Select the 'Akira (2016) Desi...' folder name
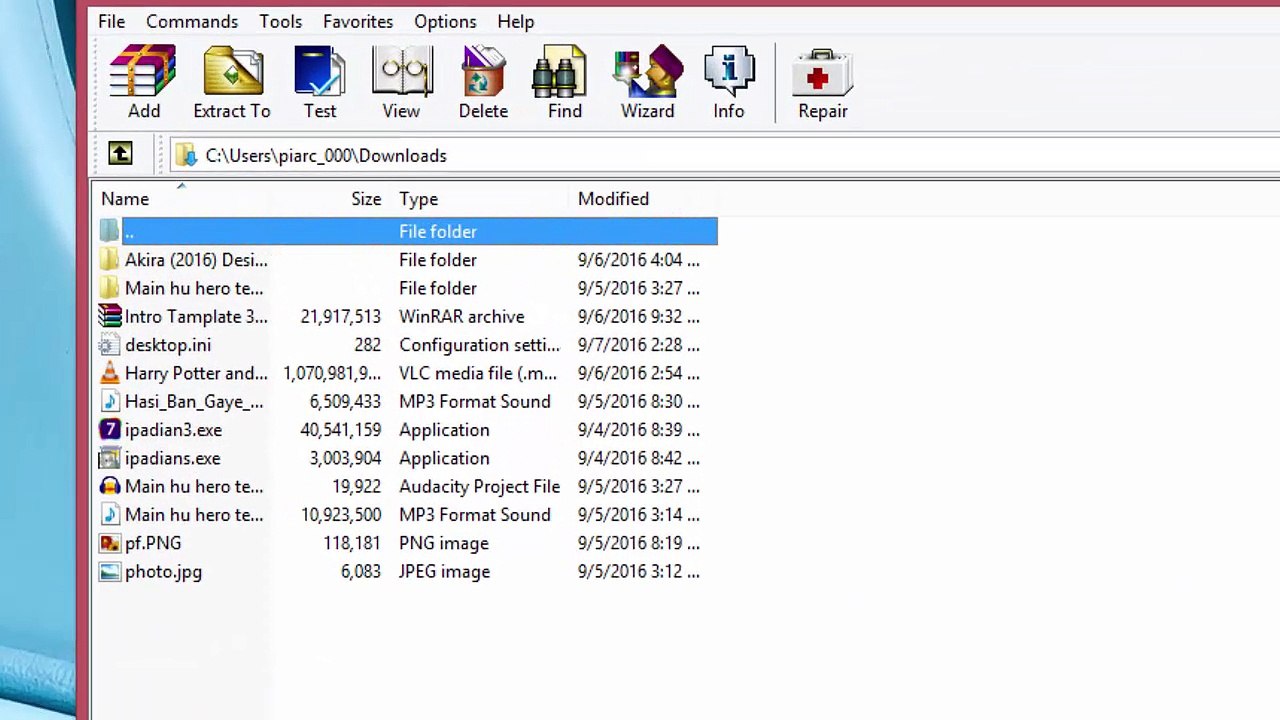The height and width of the screenshot is (720, 1280). (x=196, y=260)
